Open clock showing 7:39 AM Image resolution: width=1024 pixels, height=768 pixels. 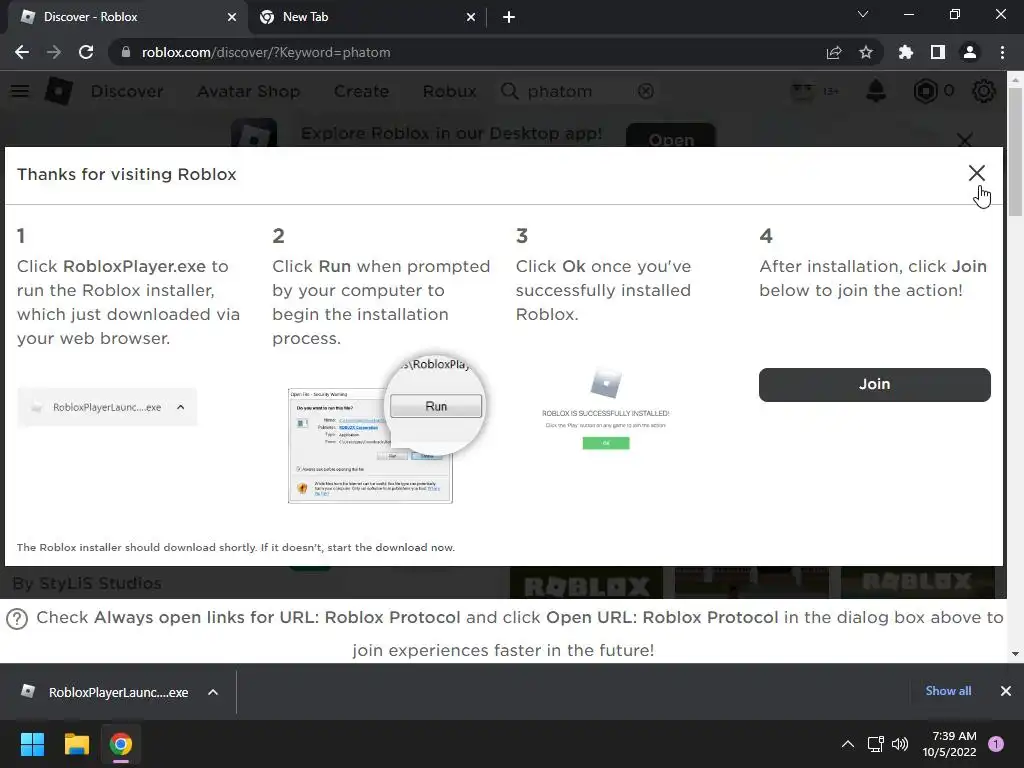click(950, 744)
